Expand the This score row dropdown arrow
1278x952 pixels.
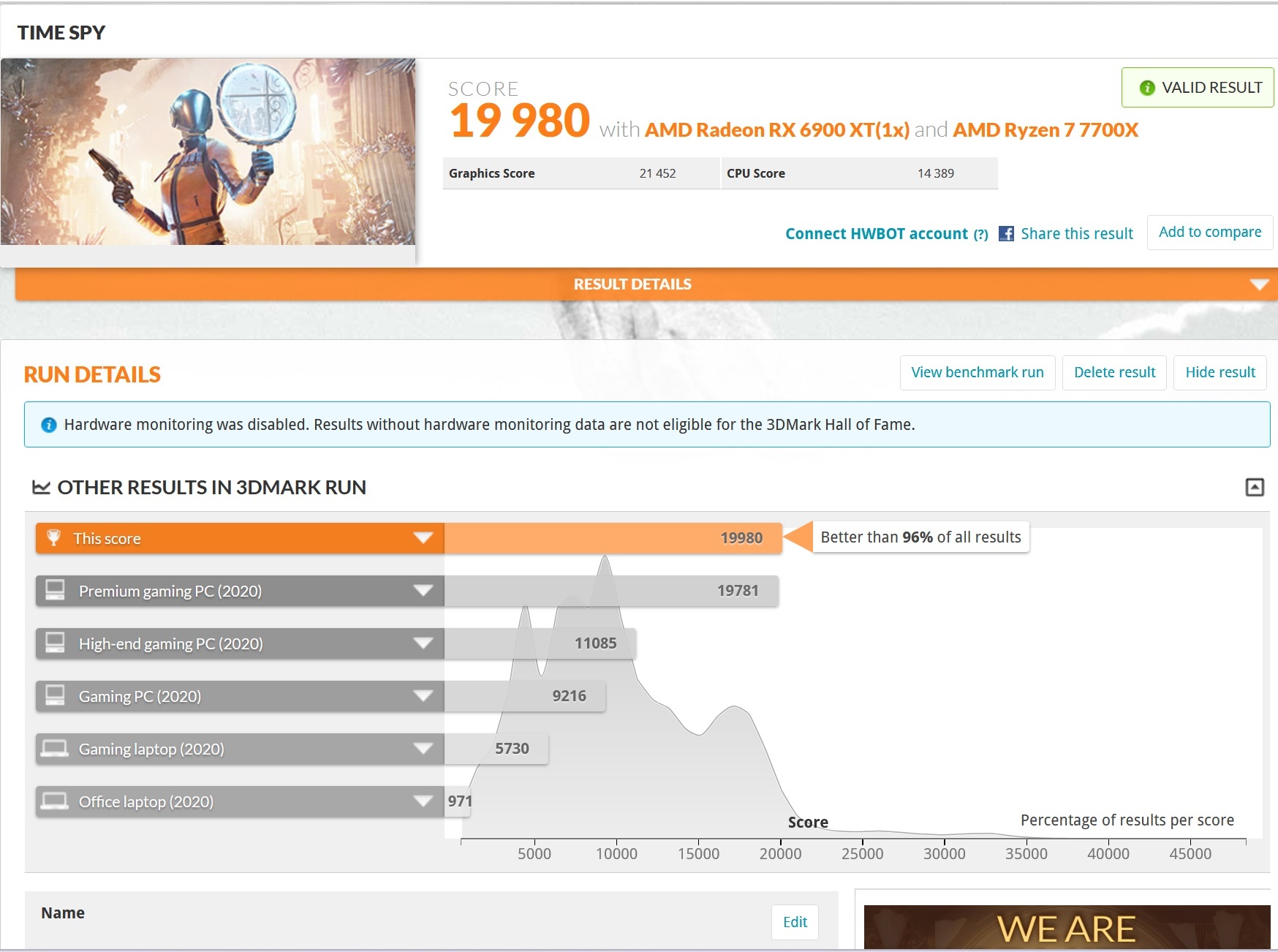[x=423, y=538]
